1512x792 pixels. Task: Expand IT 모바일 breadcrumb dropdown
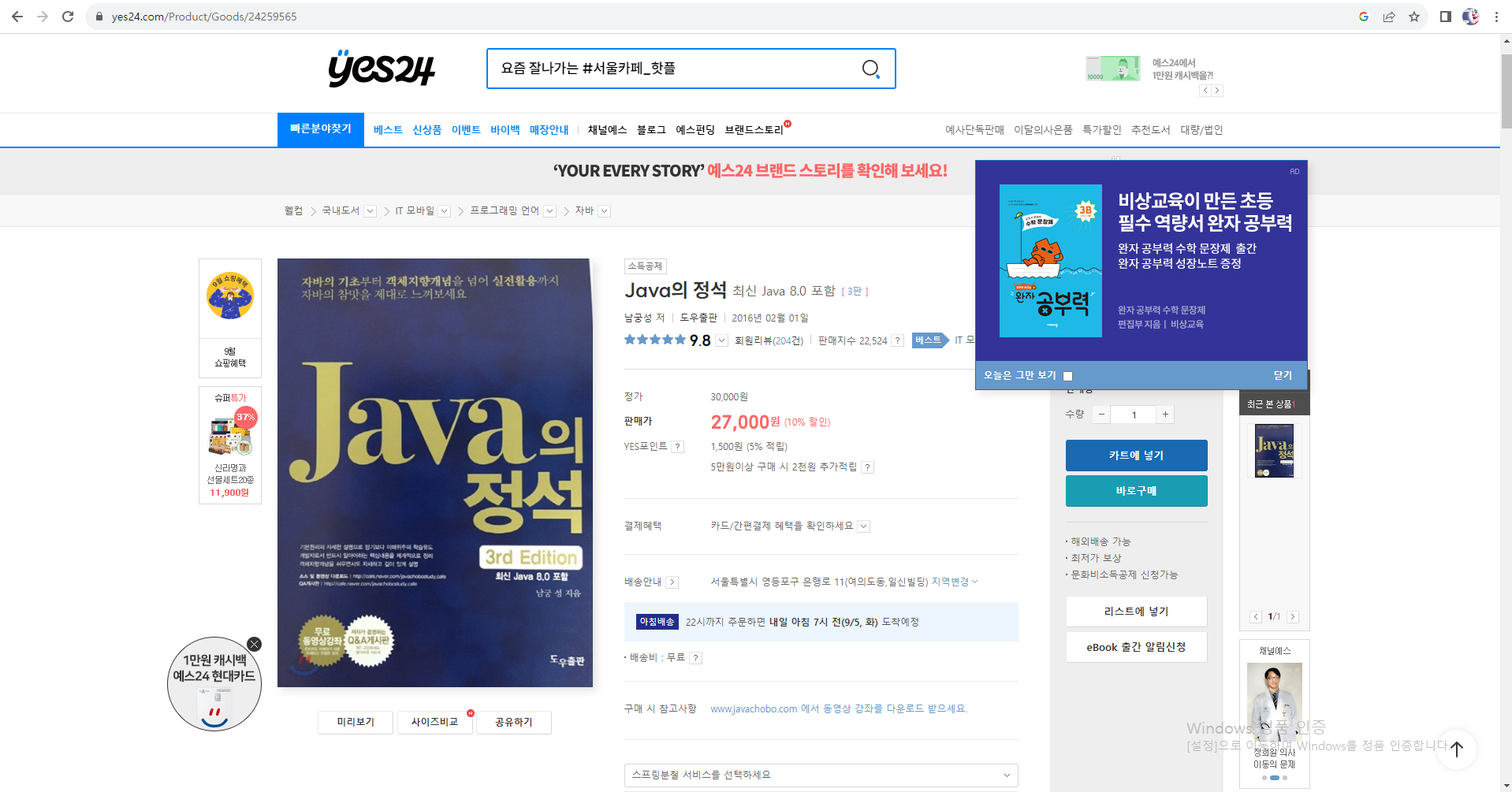(x=445, y=211)
